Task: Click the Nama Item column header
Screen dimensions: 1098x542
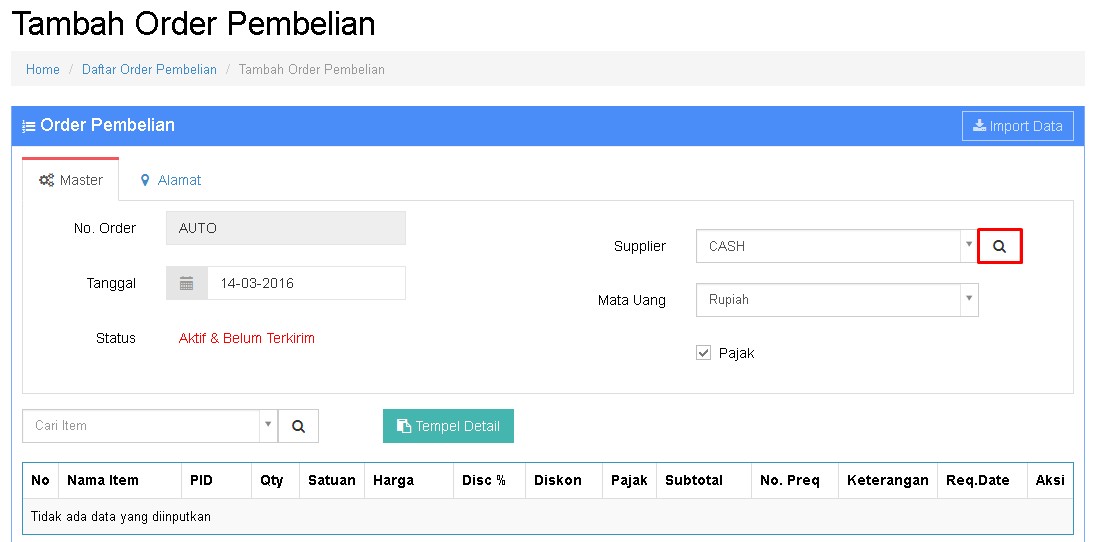Action: pyautogui.click(x=103, y=481)
